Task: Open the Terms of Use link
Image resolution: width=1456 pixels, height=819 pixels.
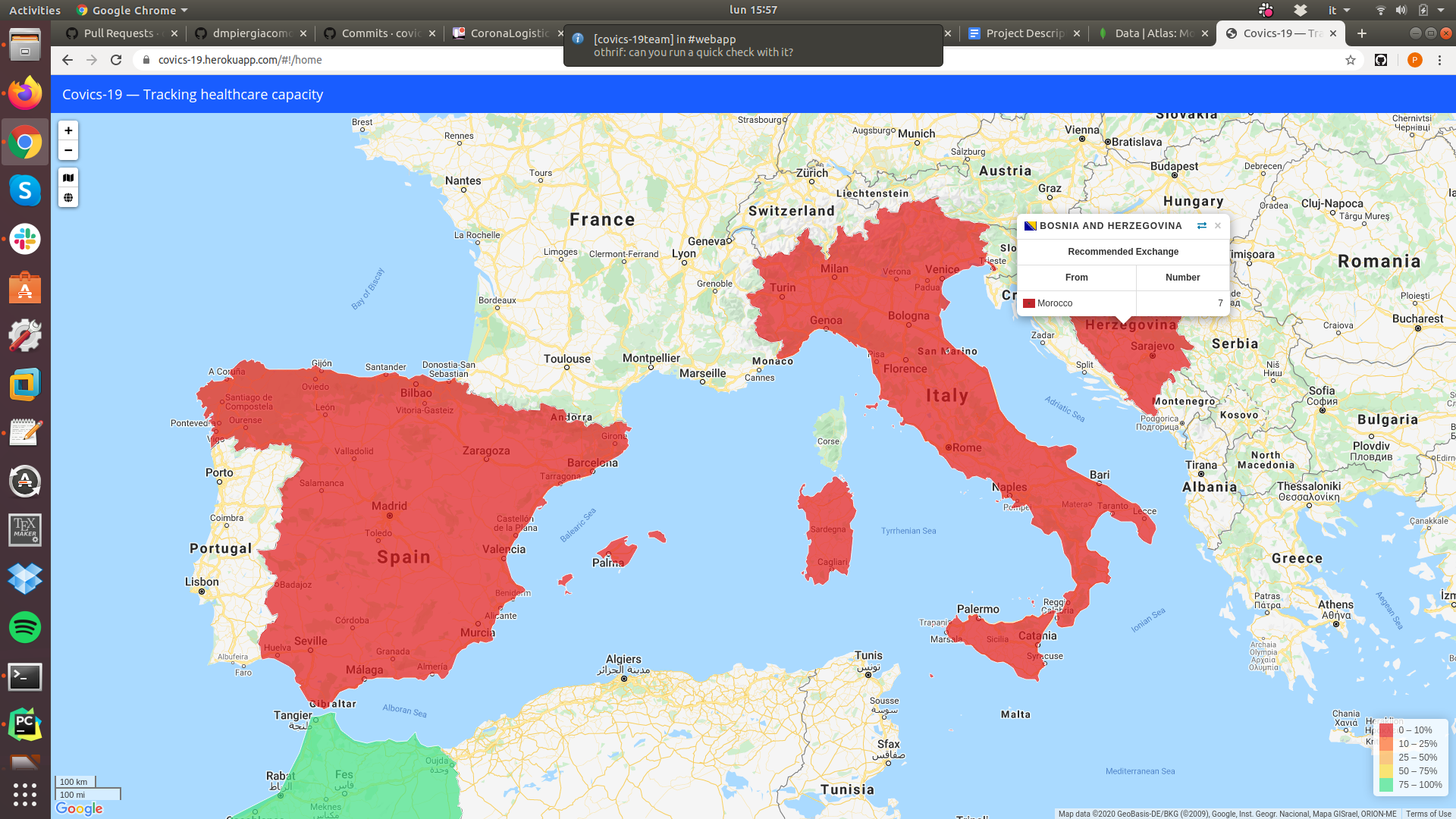Action: (x=1428, y=814)
